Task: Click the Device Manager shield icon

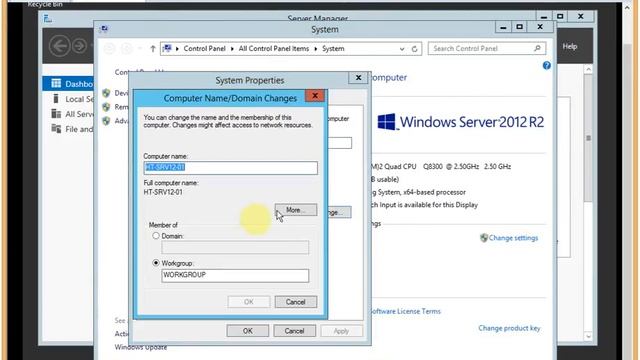Action: (106, 93)
